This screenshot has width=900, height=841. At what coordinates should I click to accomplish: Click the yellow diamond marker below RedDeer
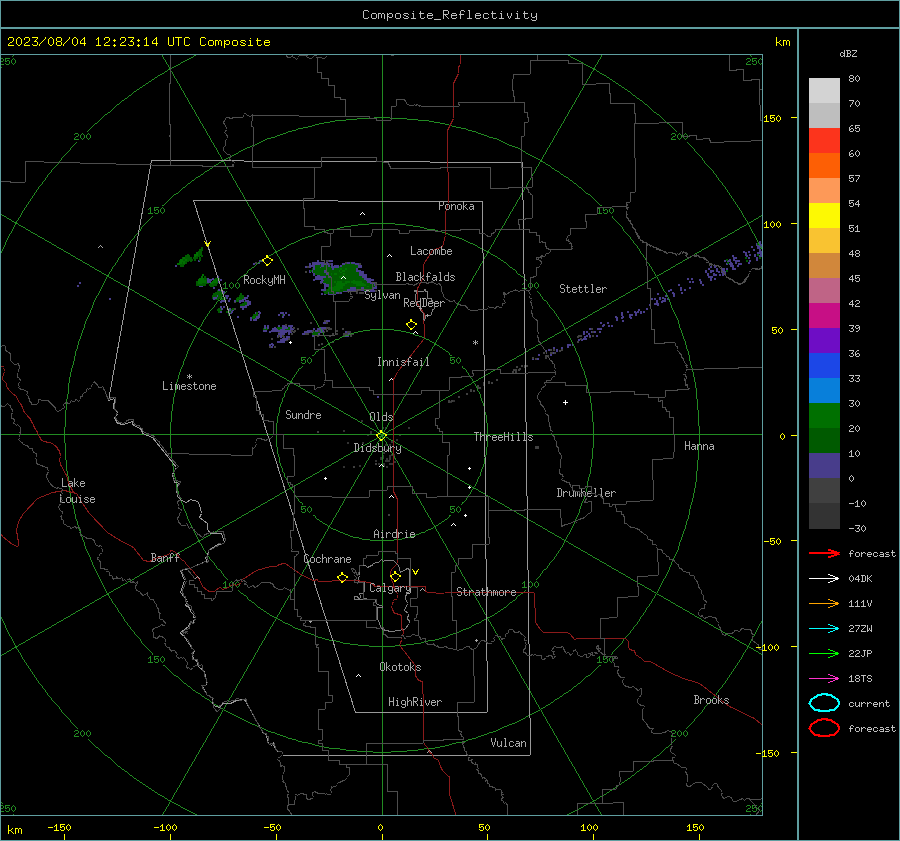pos(412,325)
